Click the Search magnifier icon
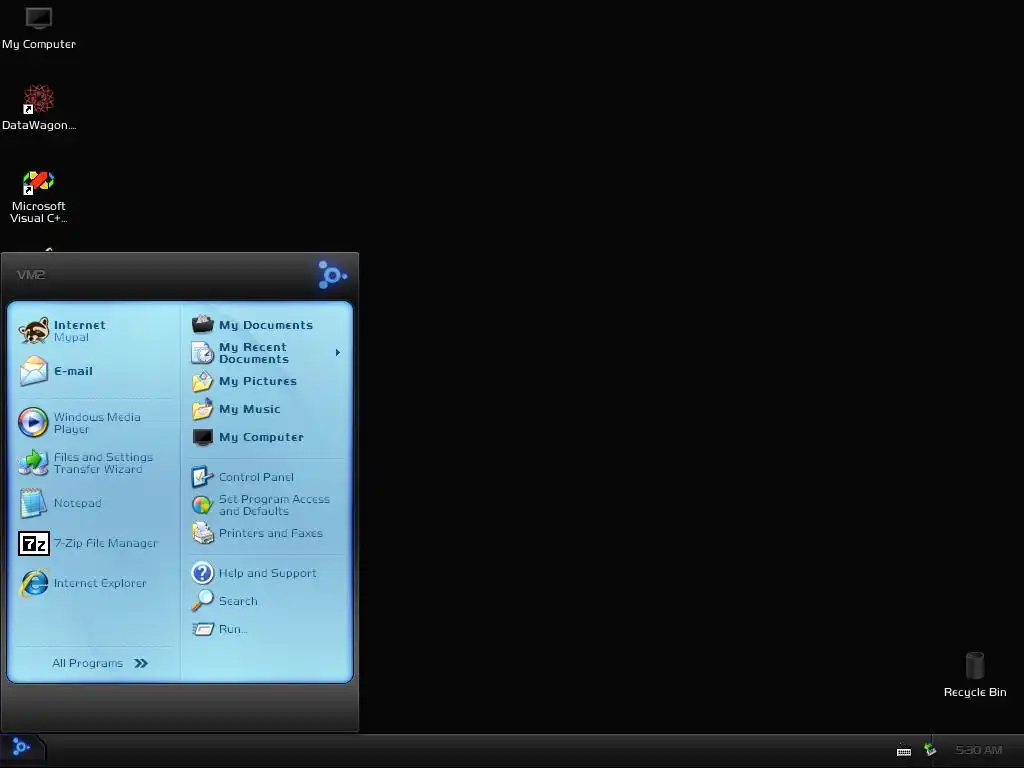The height and width of the screenshot is (768, 1024). point(202,601)
